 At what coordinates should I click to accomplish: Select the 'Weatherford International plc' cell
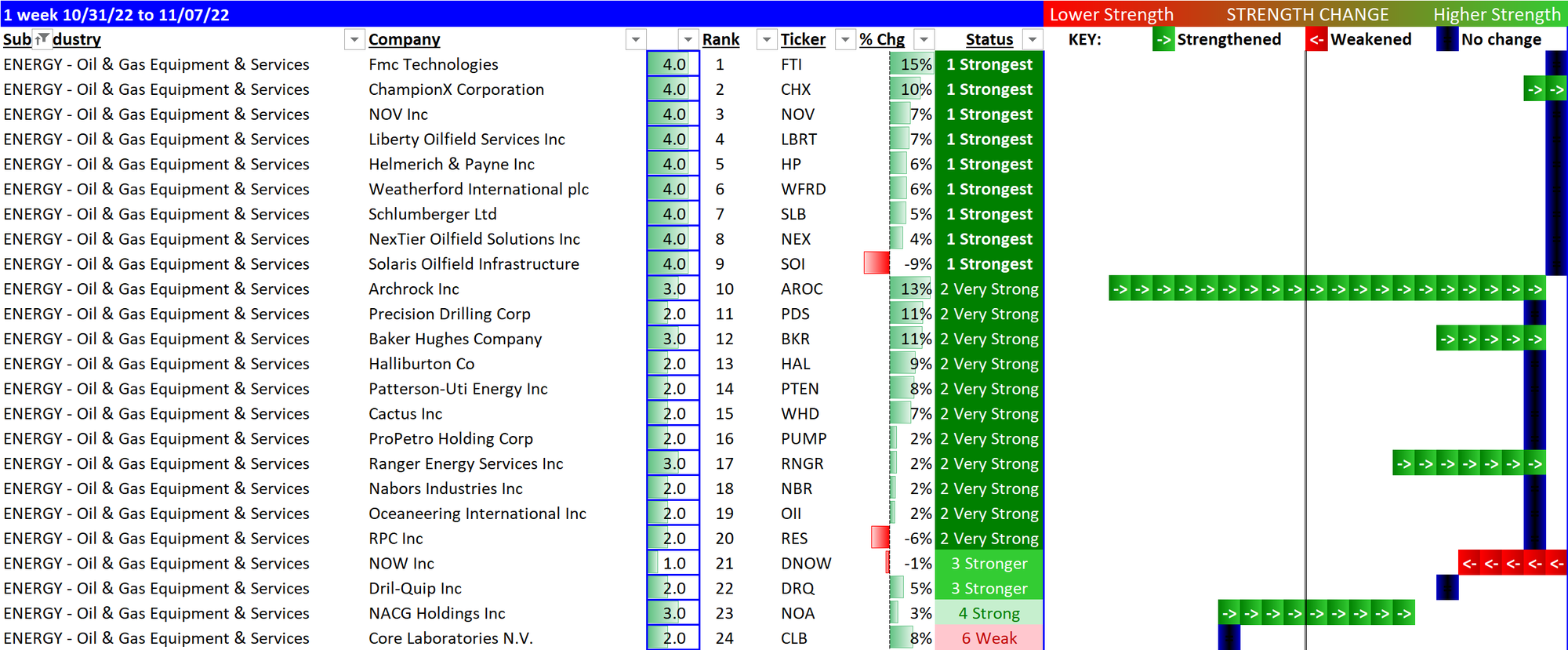478,190
